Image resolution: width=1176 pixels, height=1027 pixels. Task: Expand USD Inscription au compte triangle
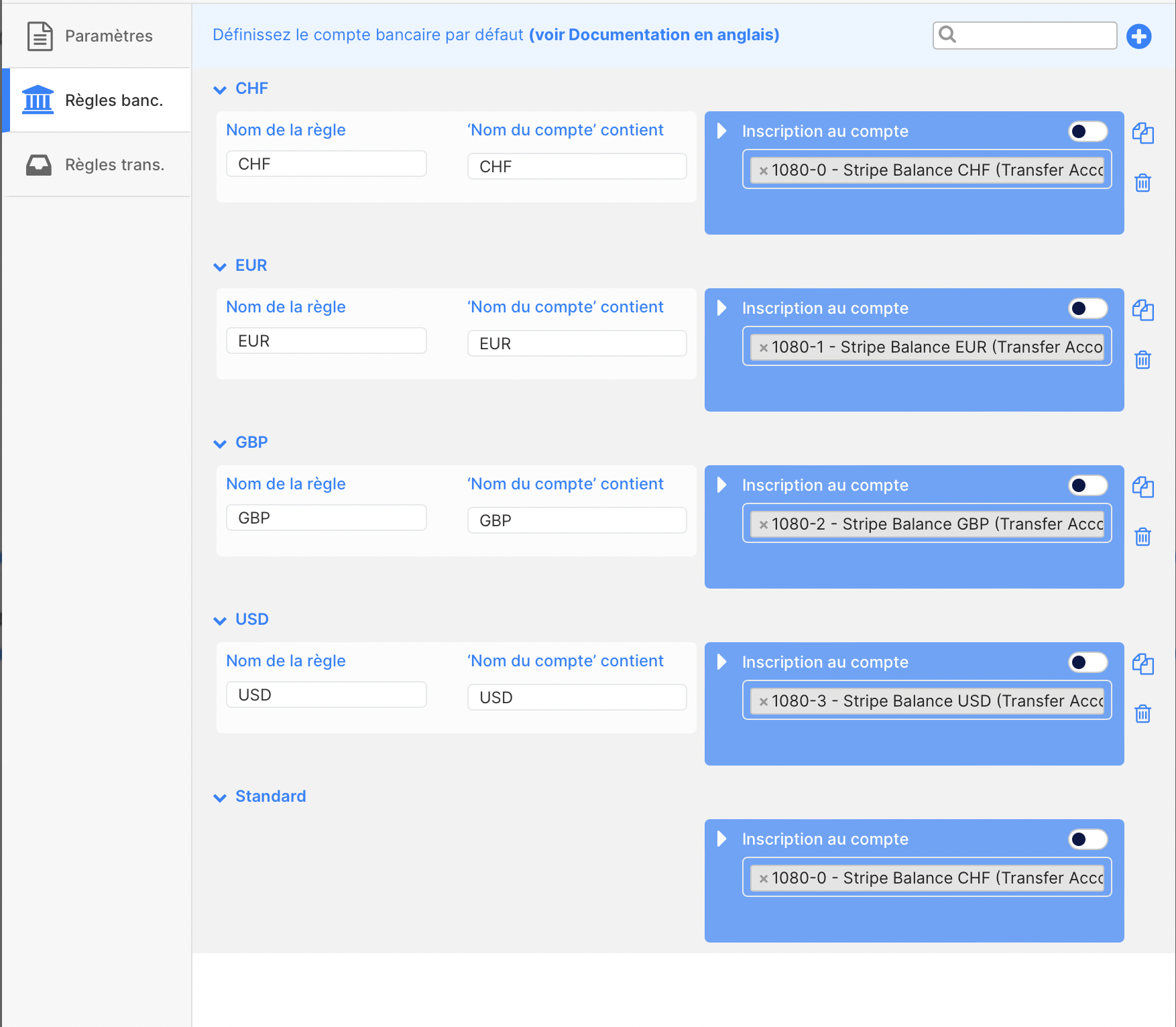click(x=721, y=662)
